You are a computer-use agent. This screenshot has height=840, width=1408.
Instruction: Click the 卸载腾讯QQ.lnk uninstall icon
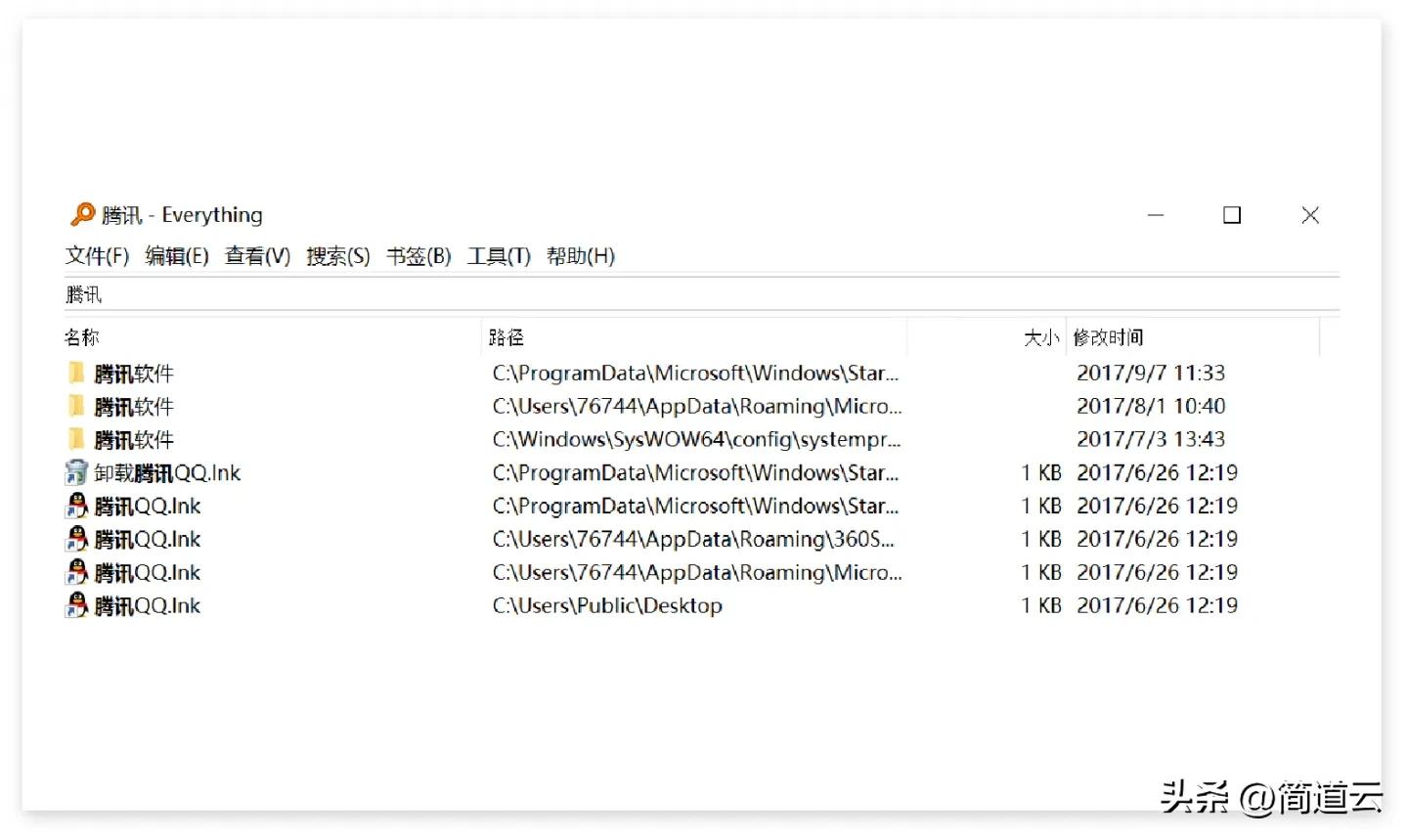click(x=76, y=472)
